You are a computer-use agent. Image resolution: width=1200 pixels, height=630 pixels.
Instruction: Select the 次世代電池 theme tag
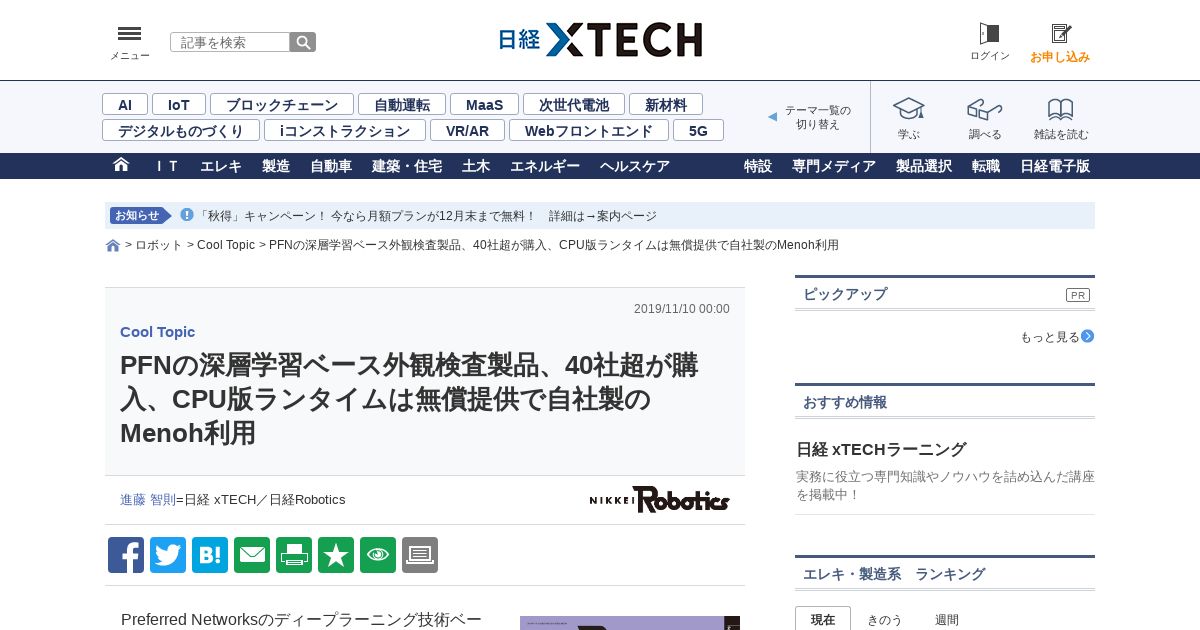tap(574, 104)
